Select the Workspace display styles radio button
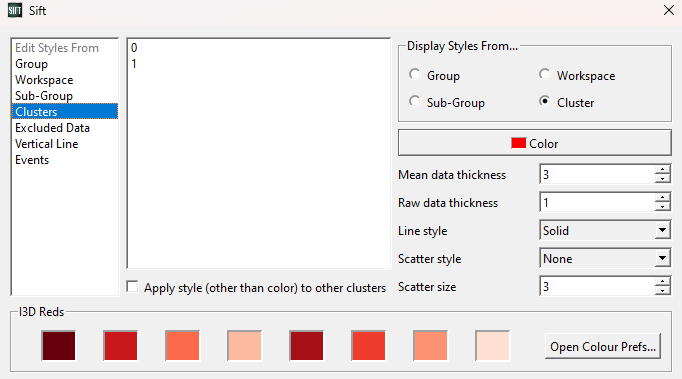The height and width of the screenshot is (379, 682). 545,74
